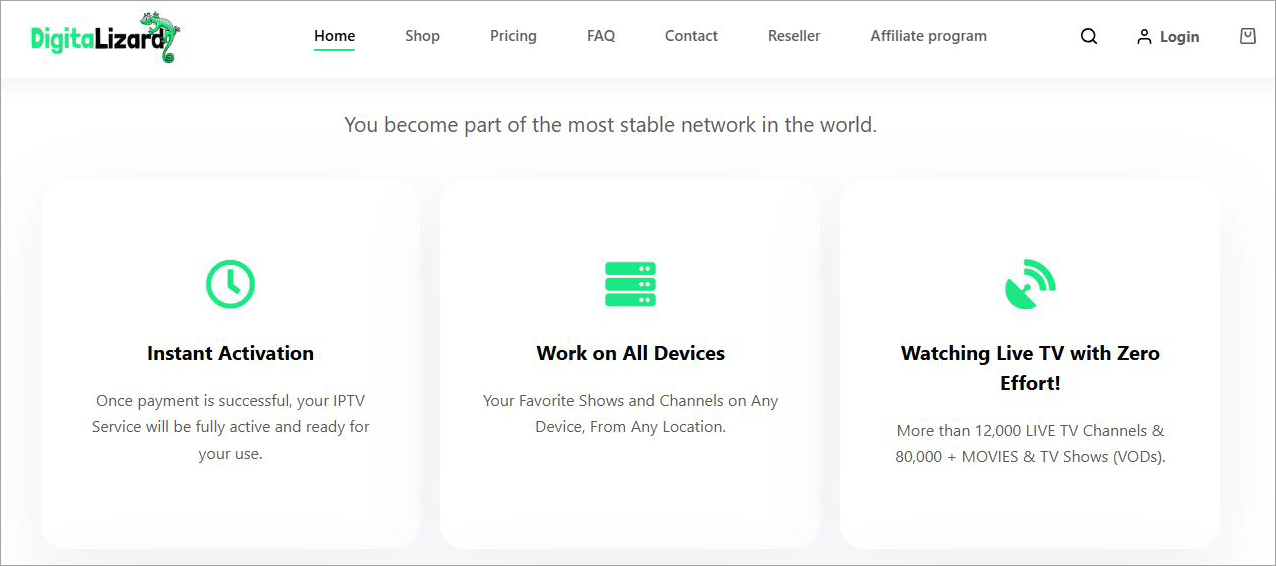Go to the Pricing page
Viewport: 1276px width, 566px height.
pos(513,36)
